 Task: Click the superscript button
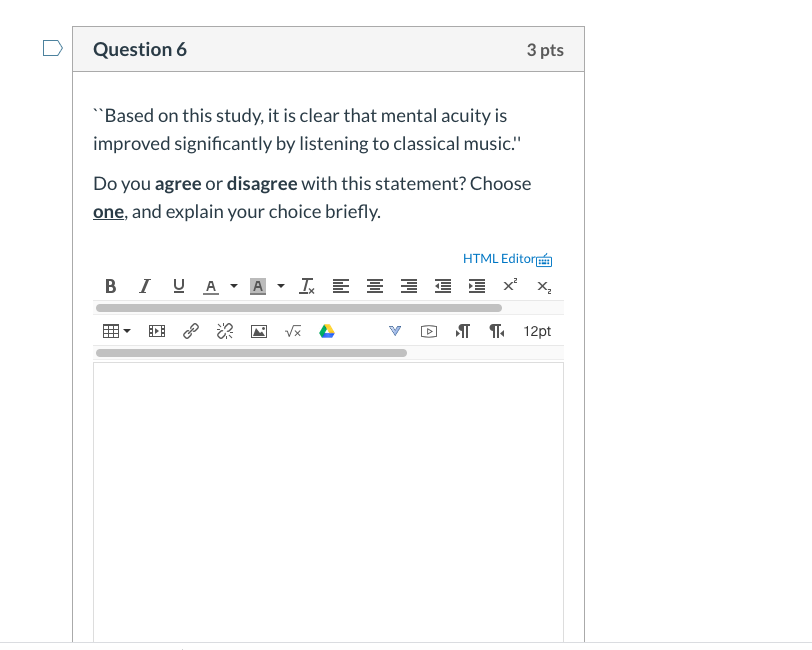coord(510,285)
